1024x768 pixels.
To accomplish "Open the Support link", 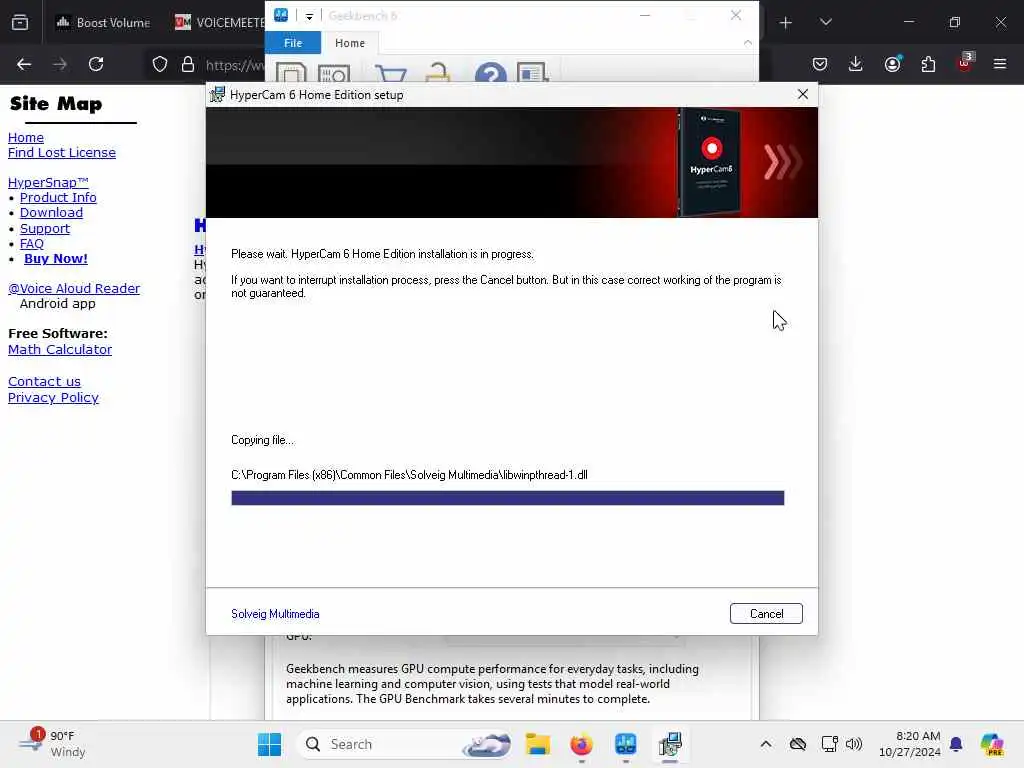I will click(44, 229).
